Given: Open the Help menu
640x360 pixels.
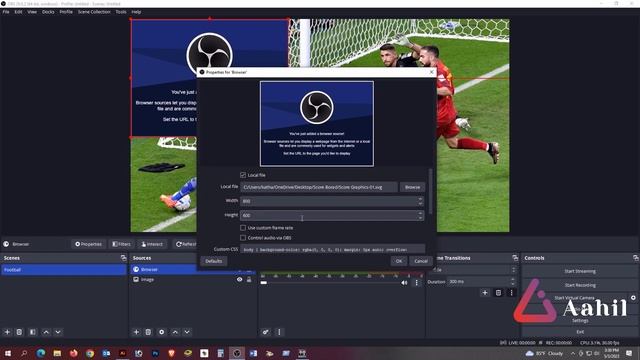Looking at the screenshot, I should click(136, 12).
